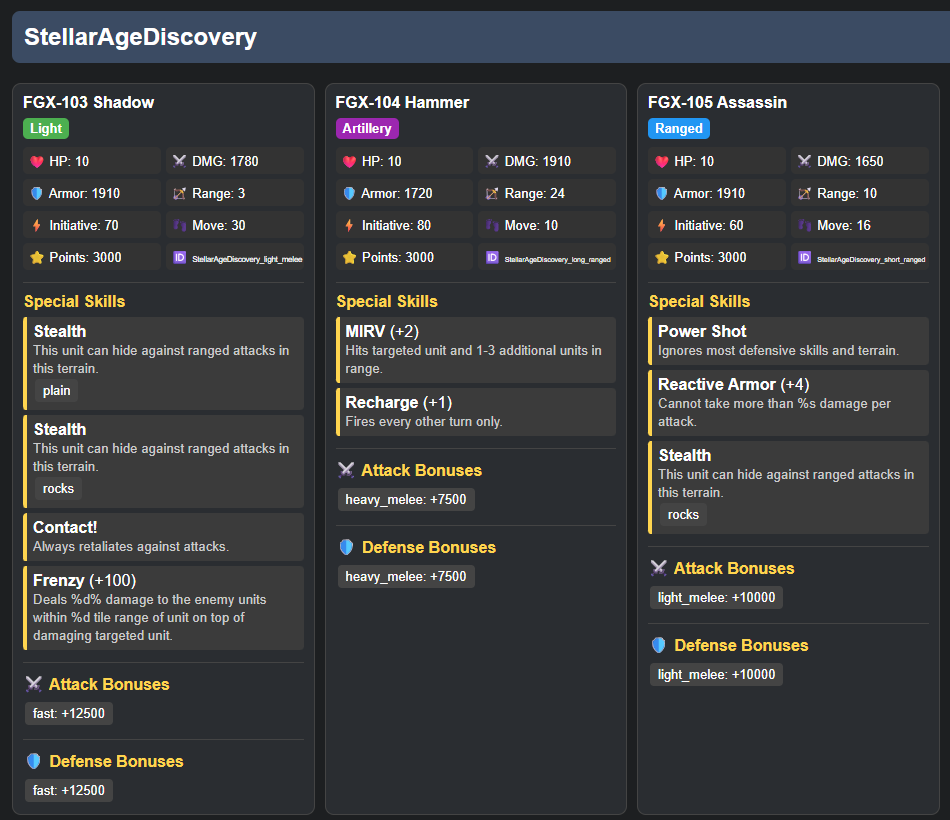
Task: Click Assassin's light_melee: +10000 attack bonus
Action: pyautogui.click(x=716, y=598)
